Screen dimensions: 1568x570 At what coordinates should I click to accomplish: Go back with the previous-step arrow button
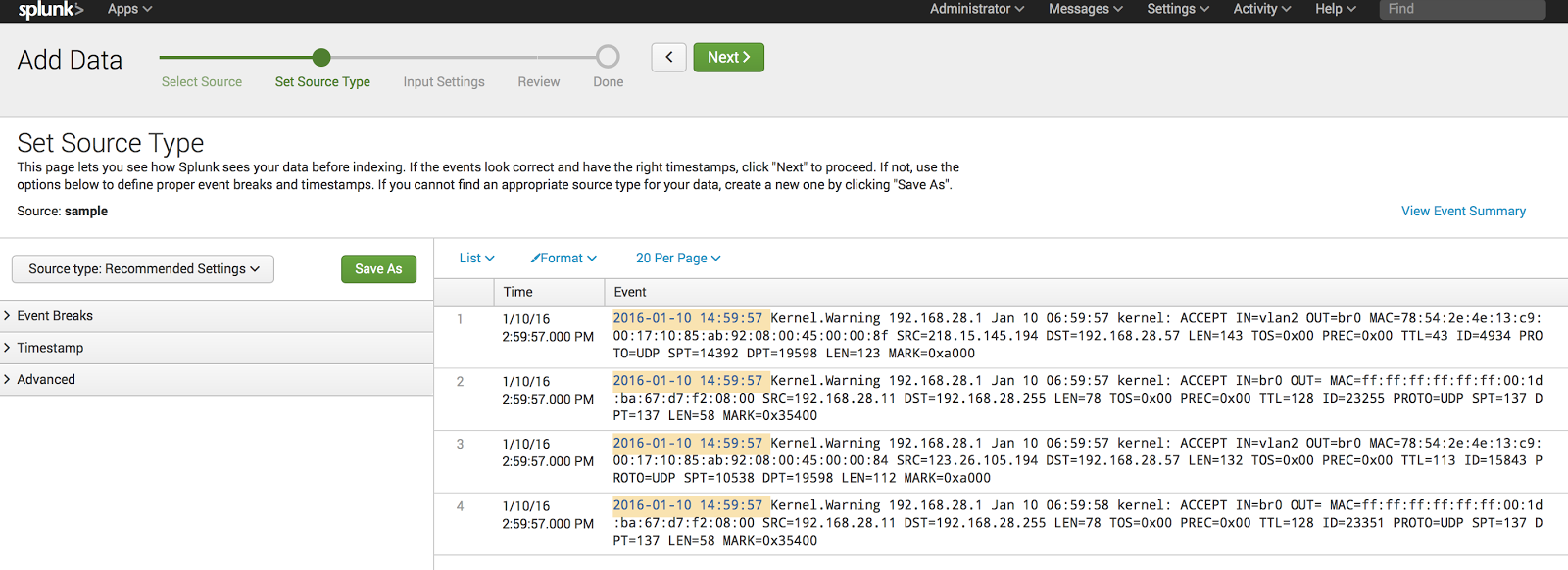tap(668, 57)
